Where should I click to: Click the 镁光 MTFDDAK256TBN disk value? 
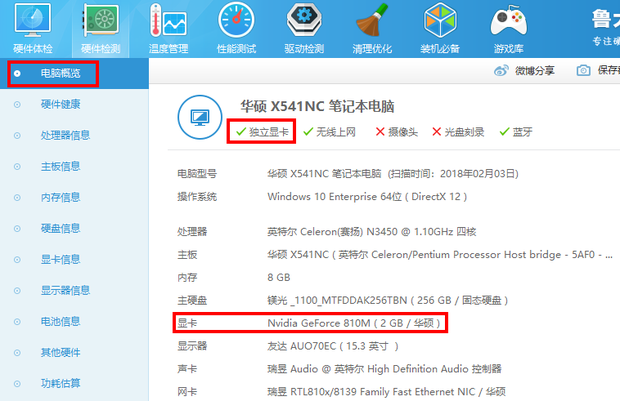(388, 301)
